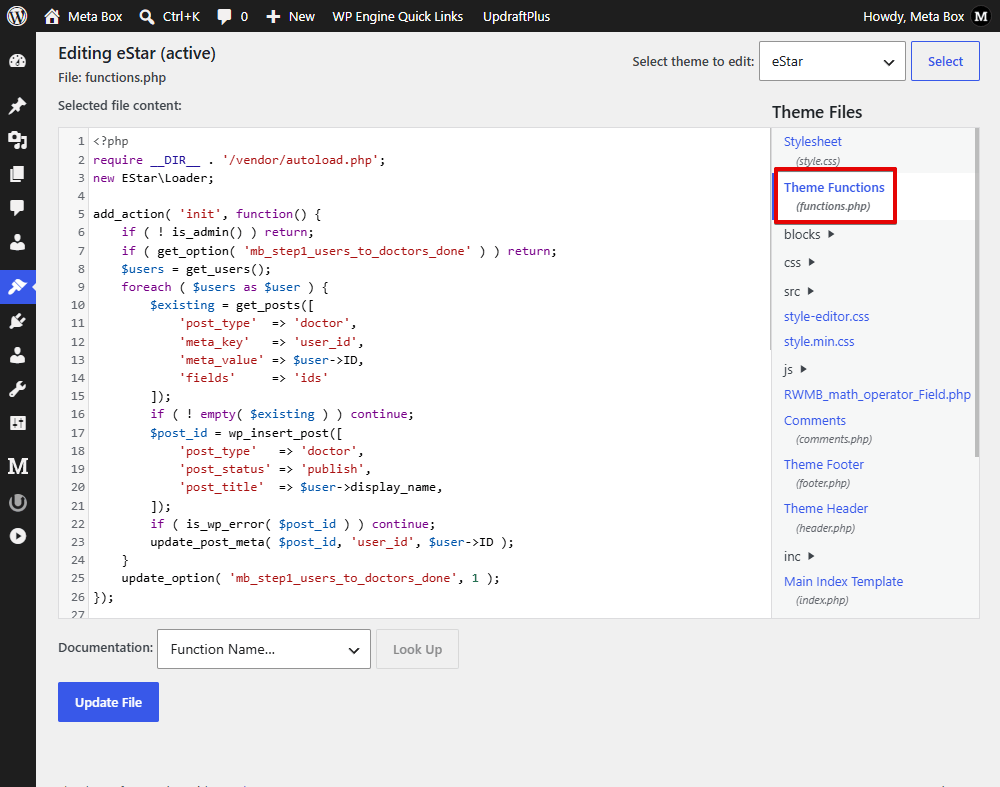Screen dimensions: 1000x787
Task: Open the Meta Box M sidebar icon
Action: (x=17, y=466)
